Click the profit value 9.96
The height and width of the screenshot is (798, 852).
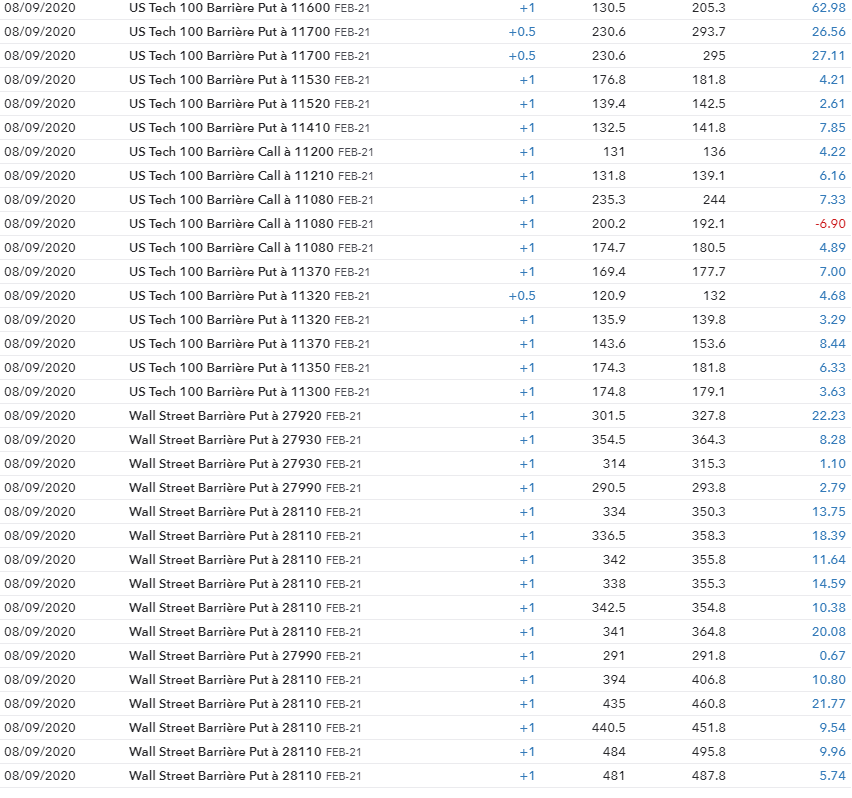(x=832, y=751)
